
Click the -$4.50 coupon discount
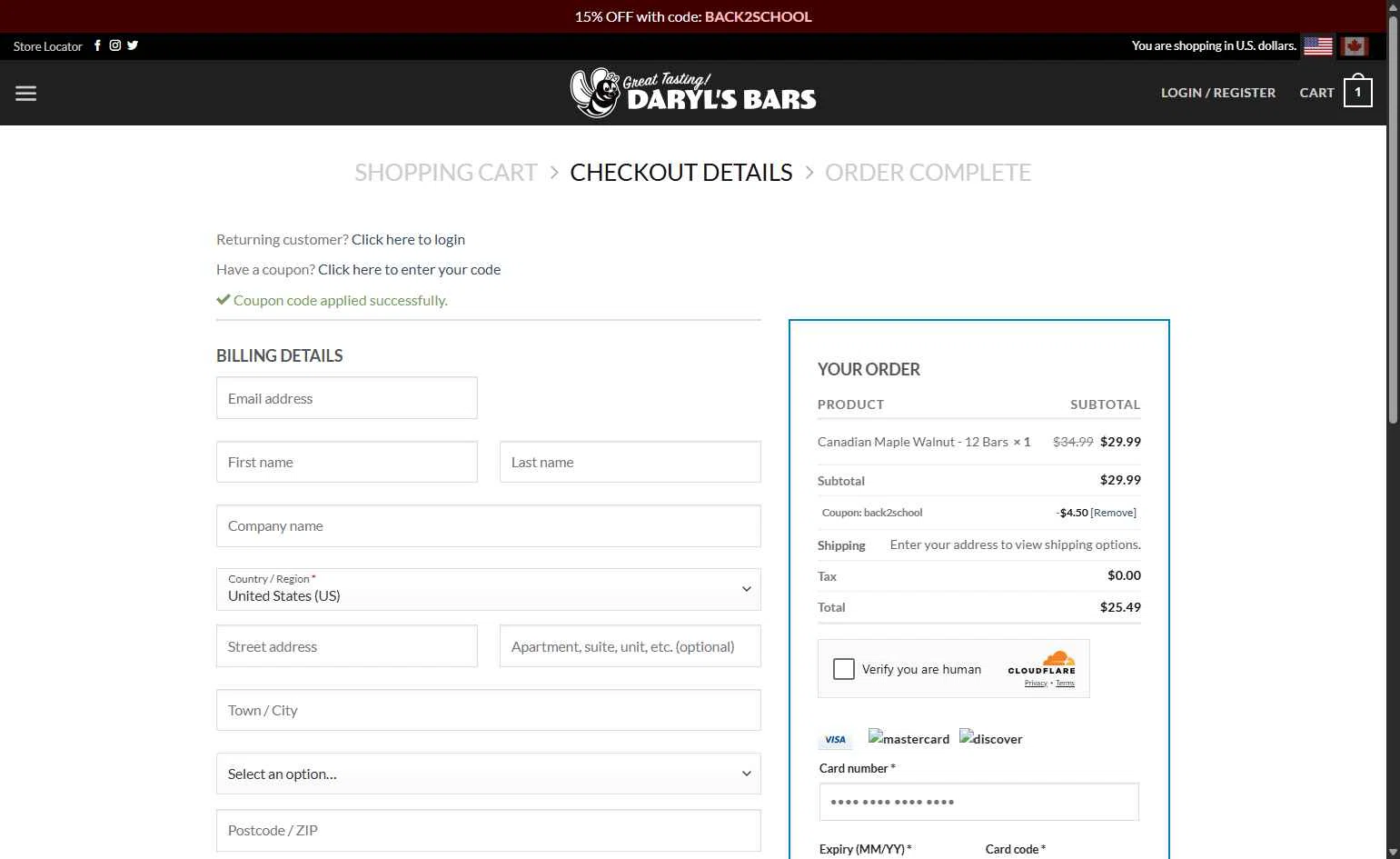pyautogui.click(x=1072, y=513)
